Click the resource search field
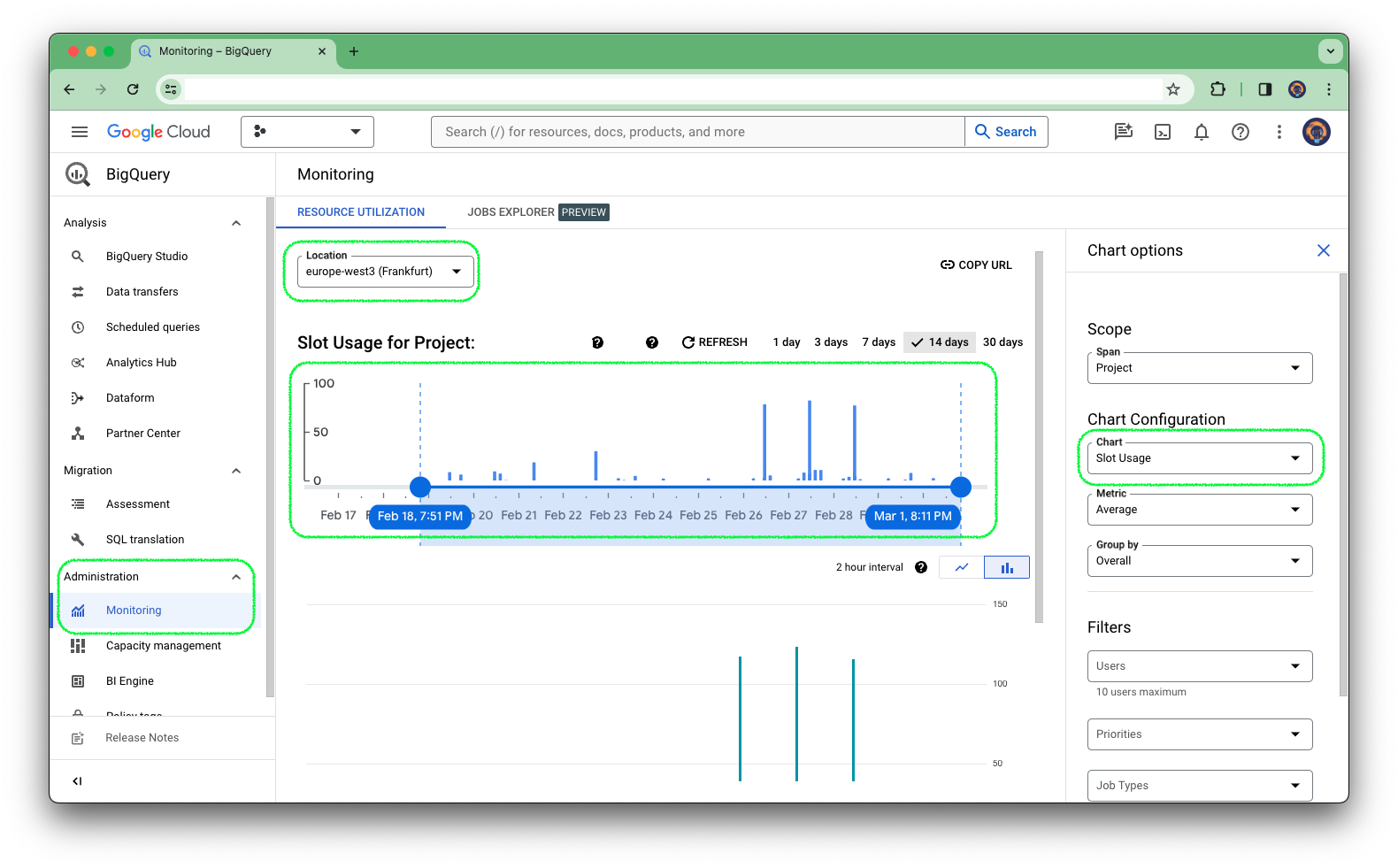The image size is (1398, 868). point(698,132)
